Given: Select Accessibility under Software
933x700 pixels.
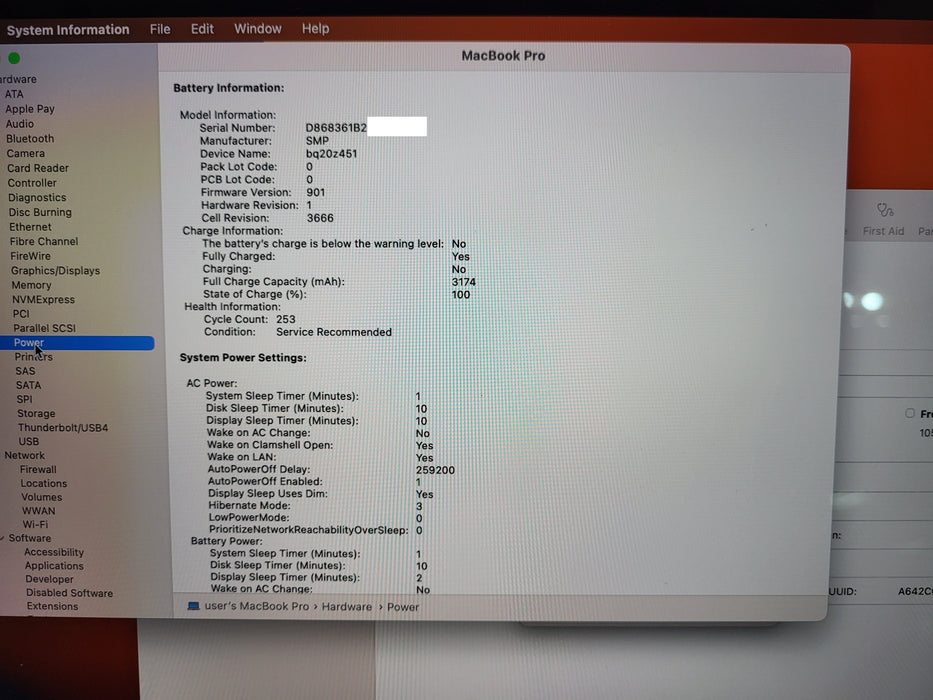Looking at the screenshot, I should (54, 552).
